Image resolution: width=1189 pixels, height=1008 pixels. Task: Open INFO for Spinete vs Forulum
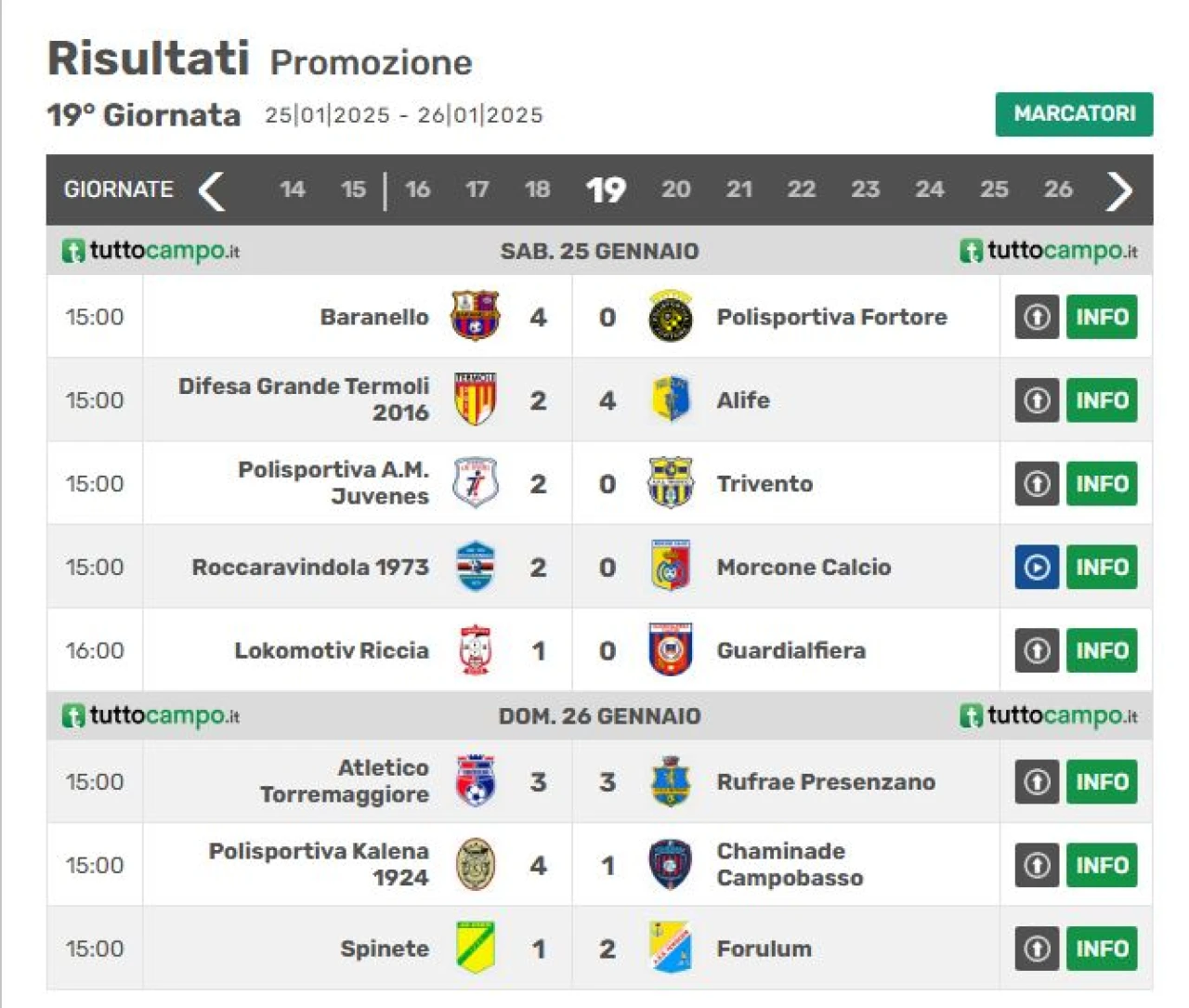point(1102,949)
